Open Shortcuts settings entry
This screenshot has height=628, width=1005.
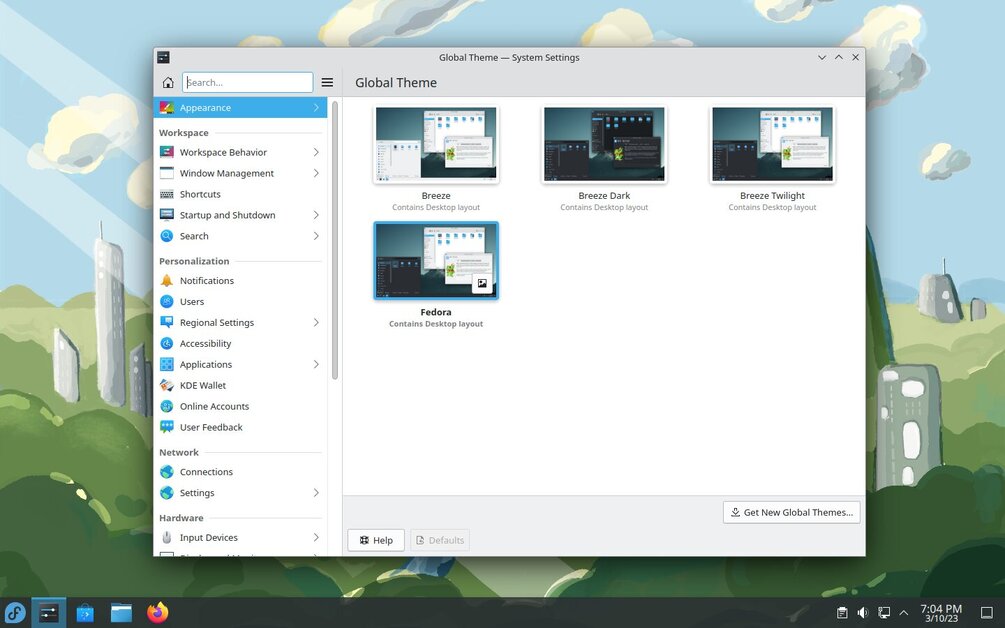240,194
